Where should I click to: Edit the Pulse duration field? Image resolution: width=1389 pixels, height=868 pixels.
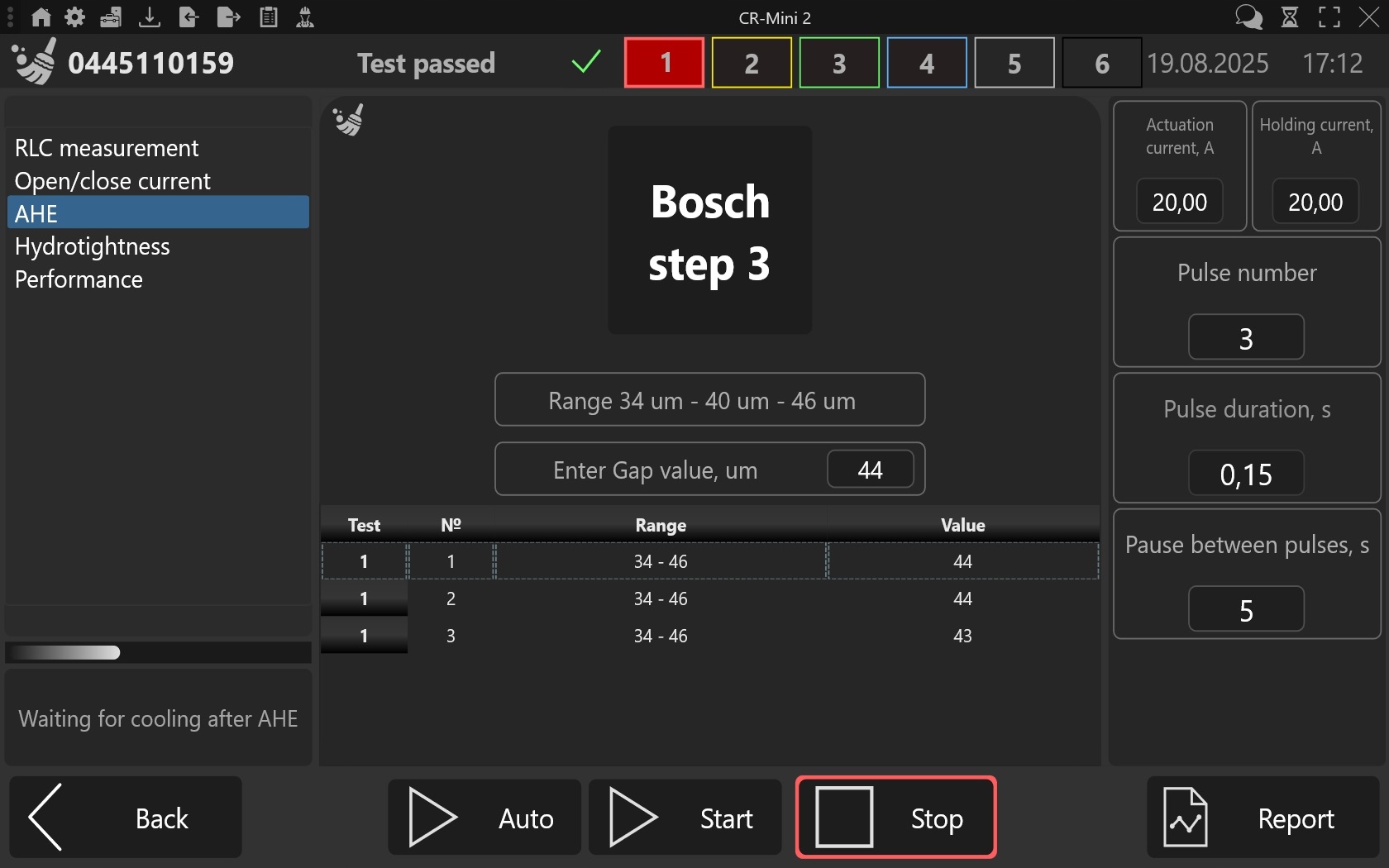tap(1246, 474)
